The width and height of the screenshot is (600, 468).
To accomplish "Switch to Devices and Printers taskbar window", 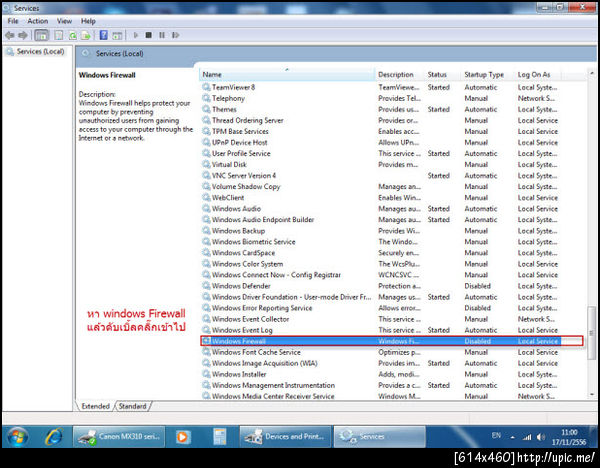I will pos(285,437).
